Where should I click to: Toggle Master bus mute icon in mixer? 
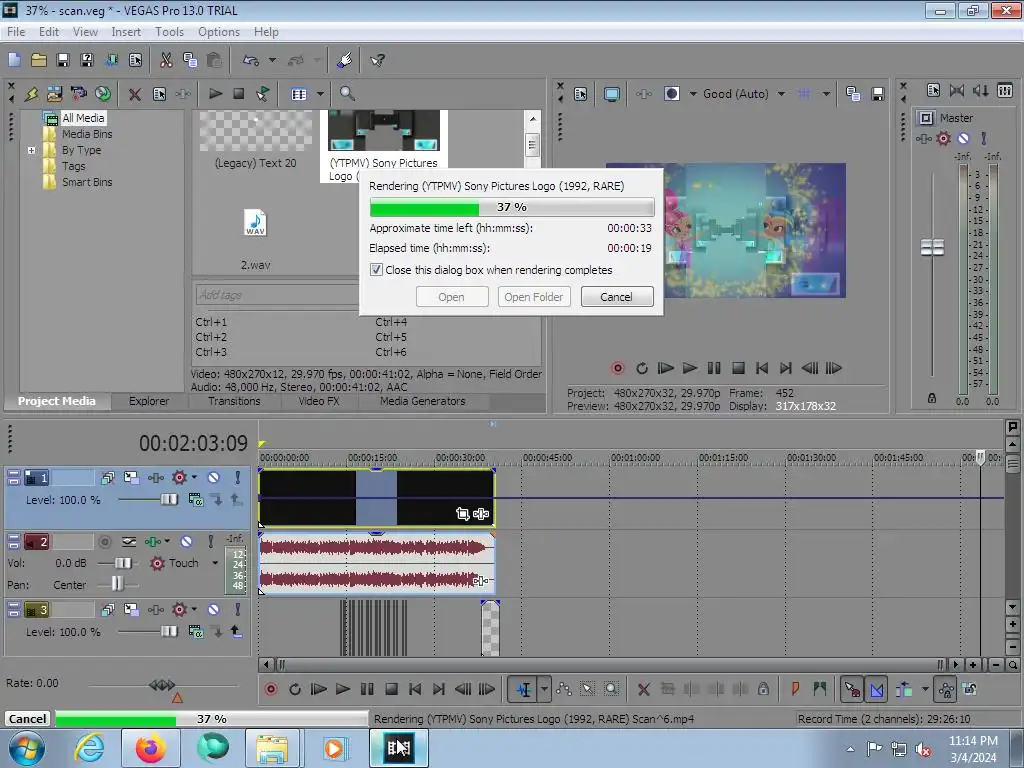click(x=963, y=138)
